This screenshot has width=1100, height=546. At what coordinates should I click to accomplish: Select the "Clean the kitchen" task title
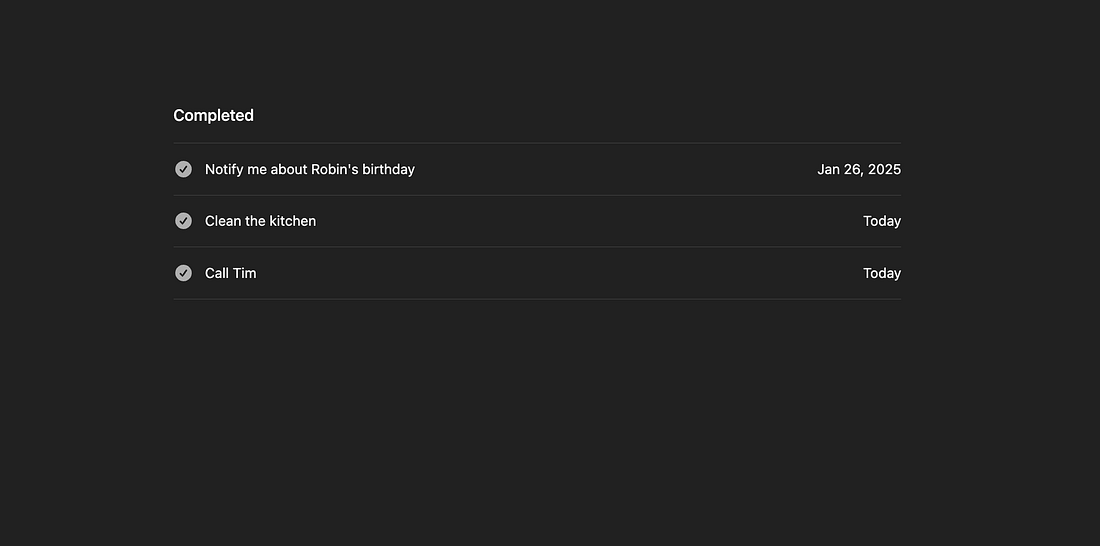(x=260, y=221)
